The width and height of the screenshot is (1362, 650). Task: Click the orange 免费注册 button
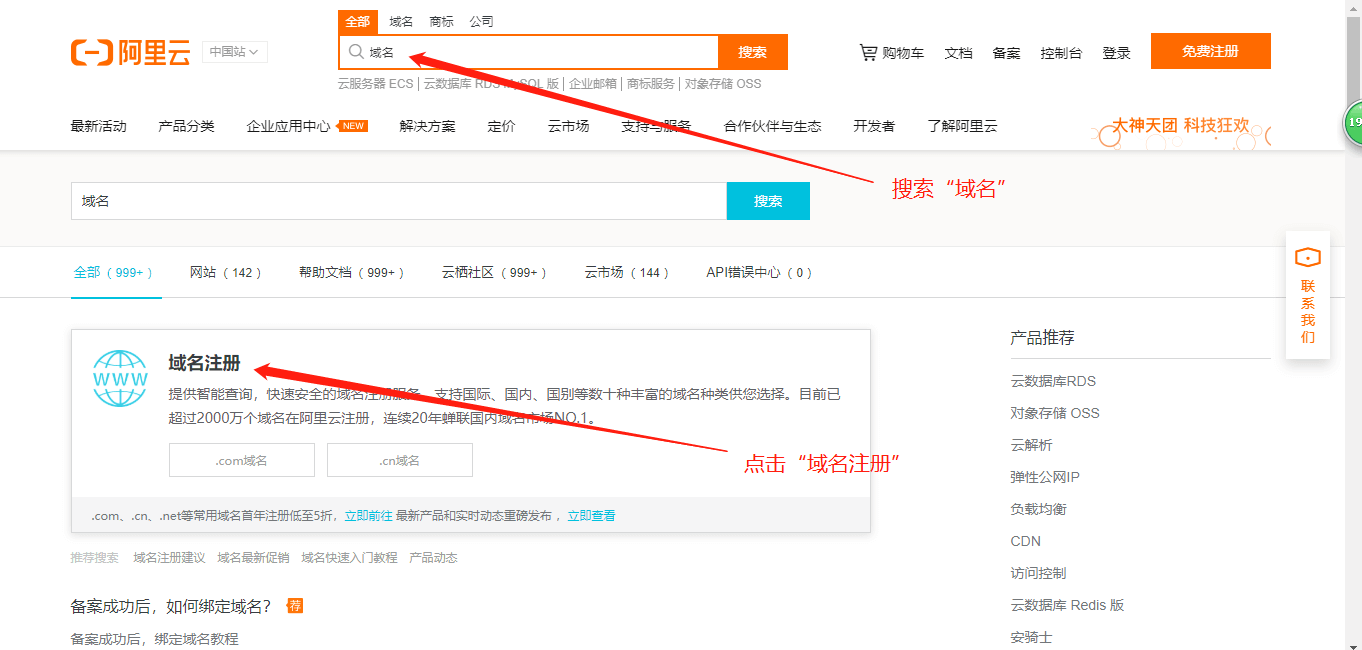click(1210, 51)
